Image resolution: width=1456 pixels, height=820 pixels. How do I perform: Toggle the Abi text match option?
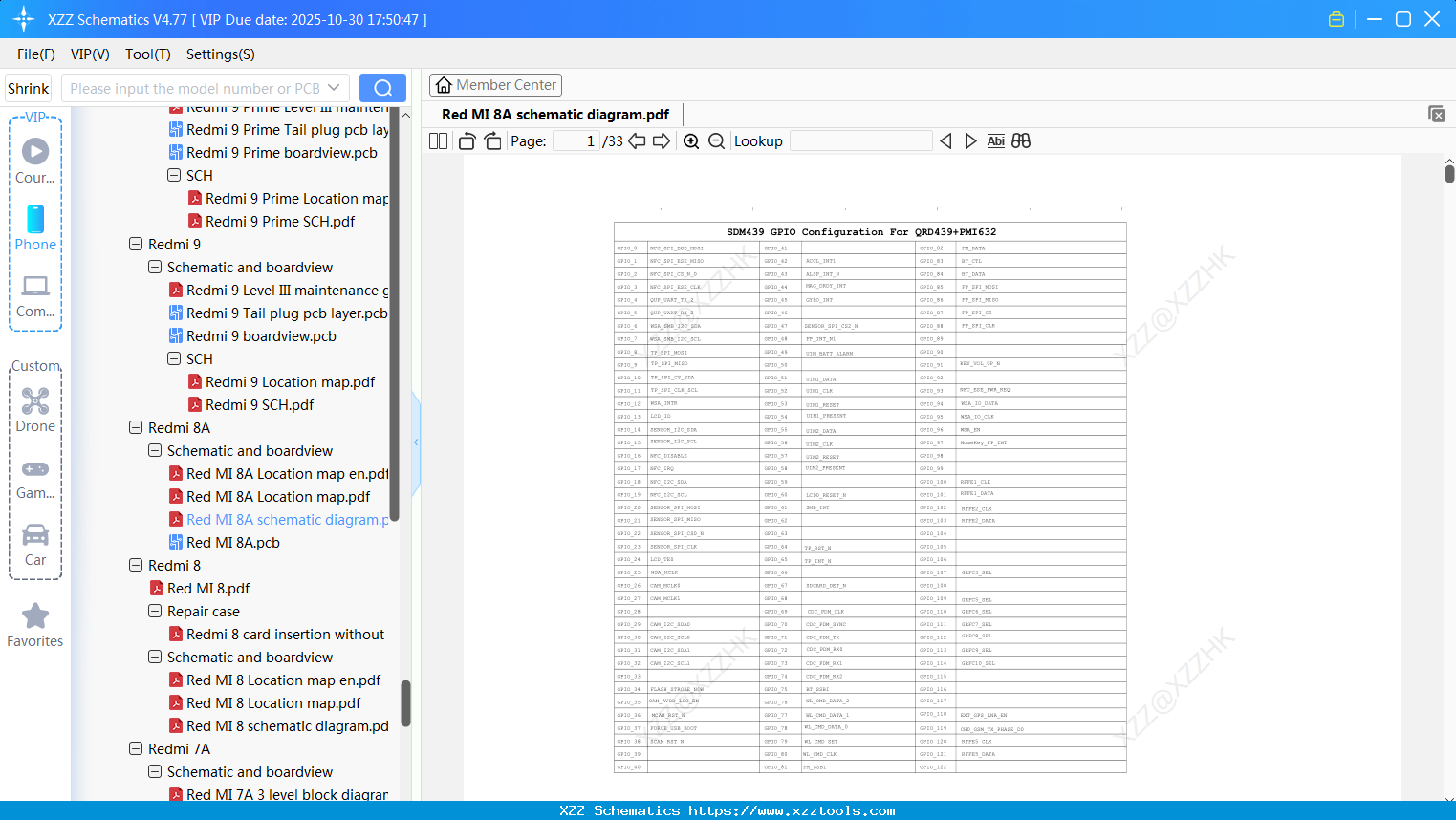coord(995,141)
